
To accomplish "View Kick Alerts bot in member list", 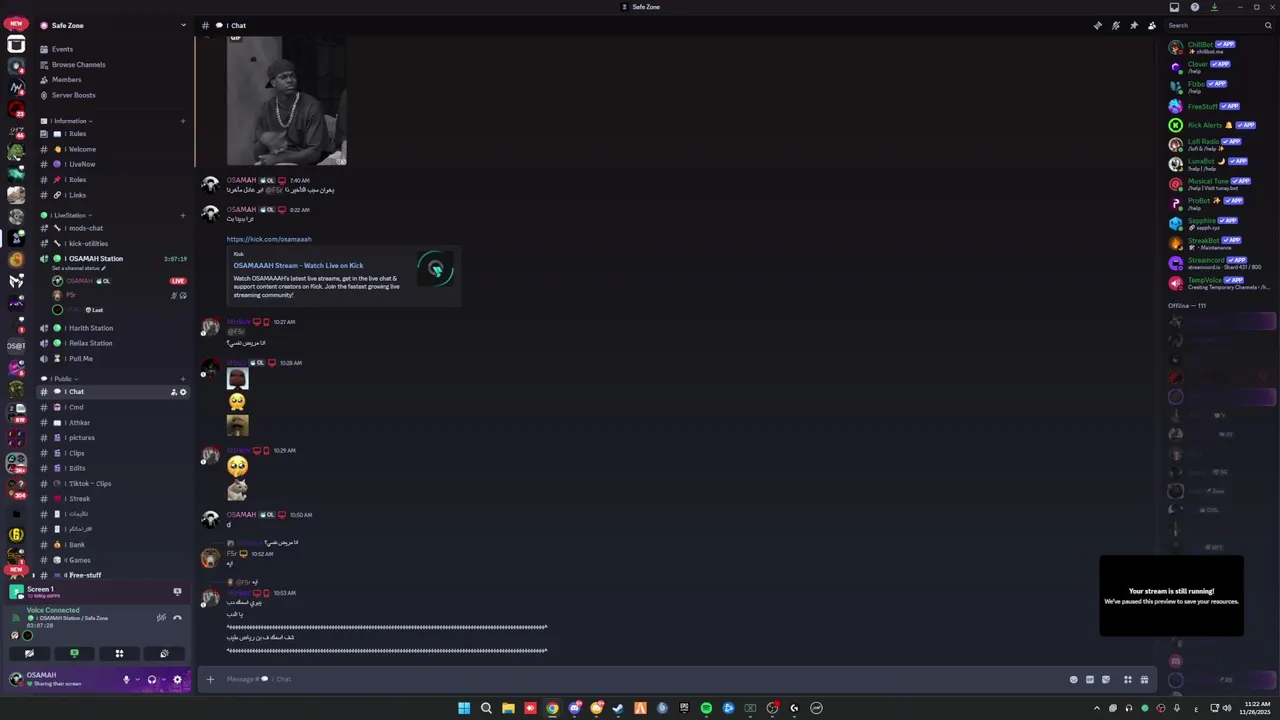I will pyautogui.click(x=1220, y=125).
